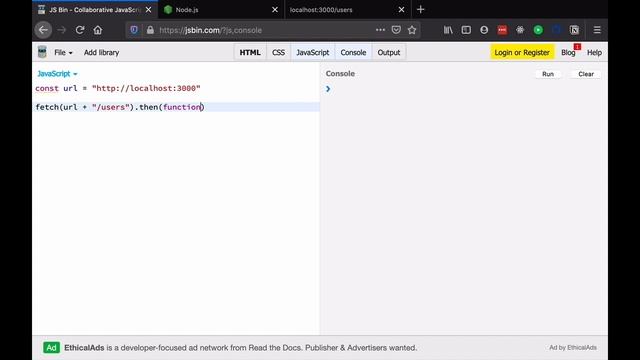Bookmark this page with the star icon
The width and height of the screenshot is (640, 360).
click(x=412, y=30)
